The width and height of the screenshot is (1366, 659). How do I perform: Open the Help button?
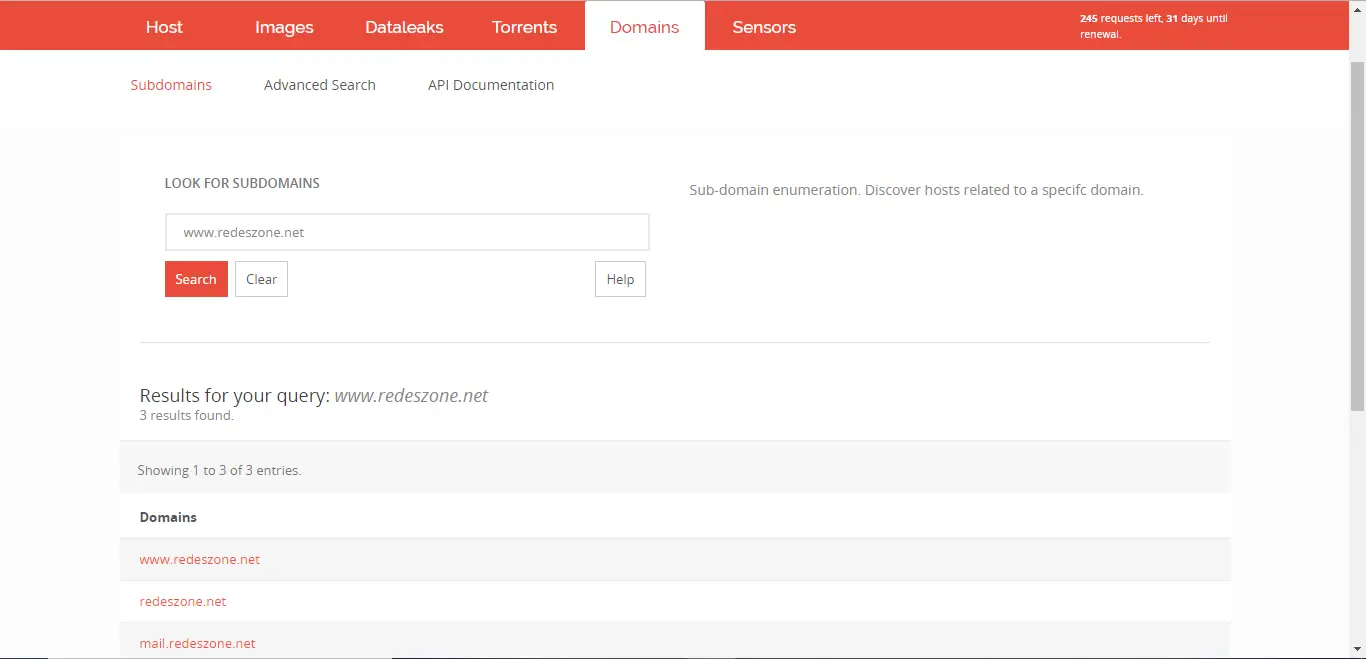[x=620, y=279]
